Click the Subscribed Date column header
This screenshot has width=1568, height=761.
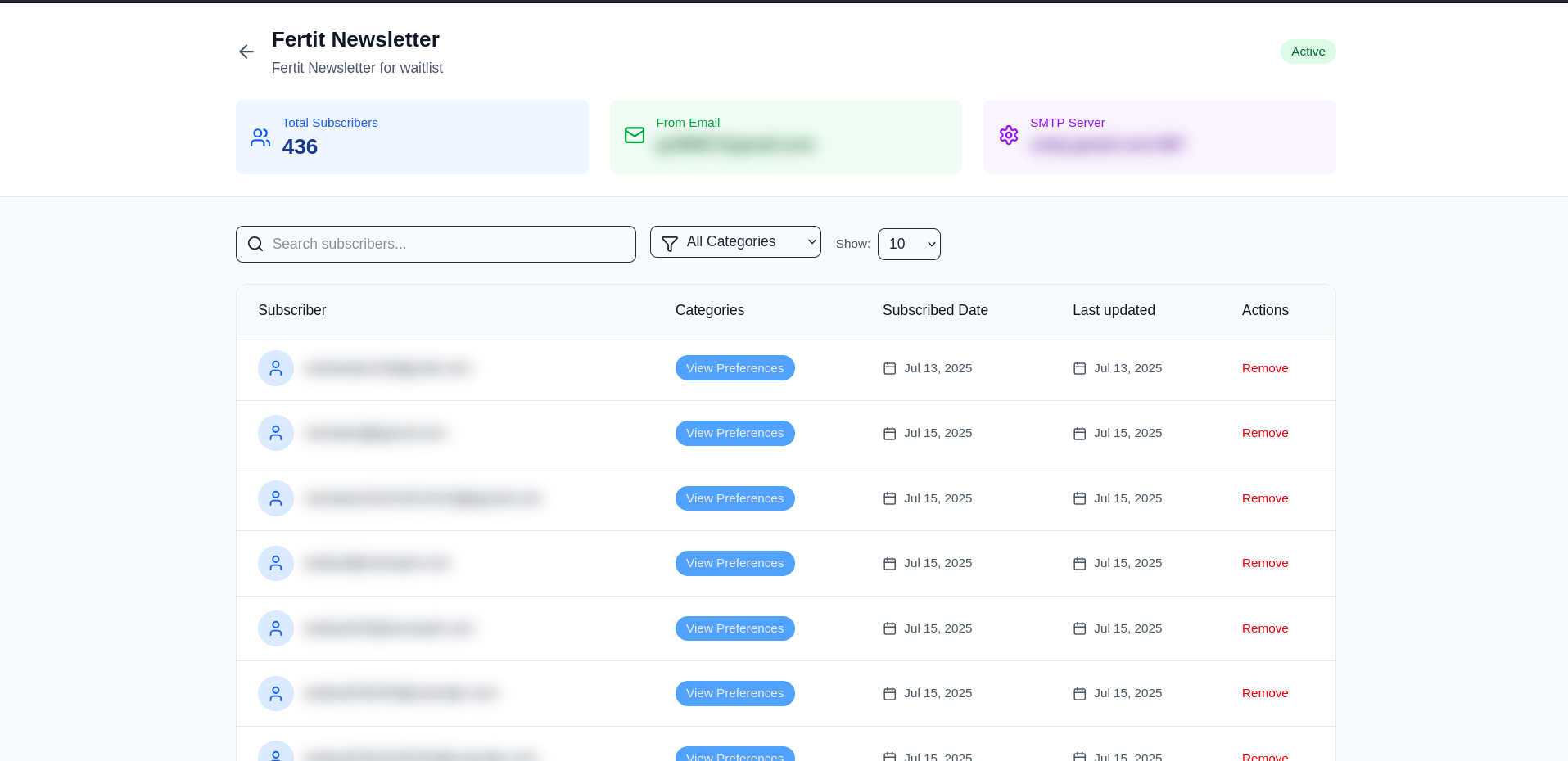pos(935,310)
